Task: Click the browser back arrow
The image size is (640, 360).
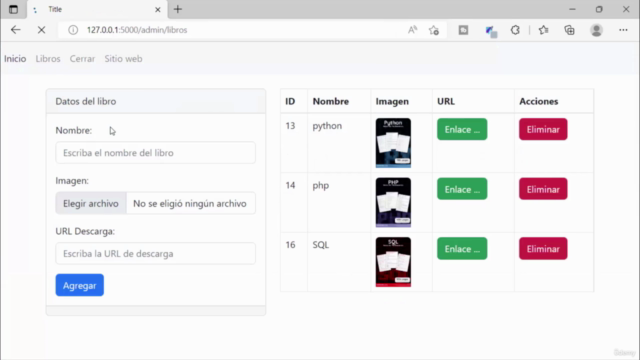Action: (x=16, y=30)
